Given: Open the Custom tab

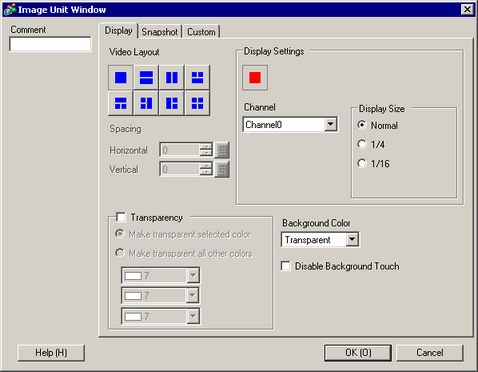Looking at the screenshot, I should (x=201, y=32).
